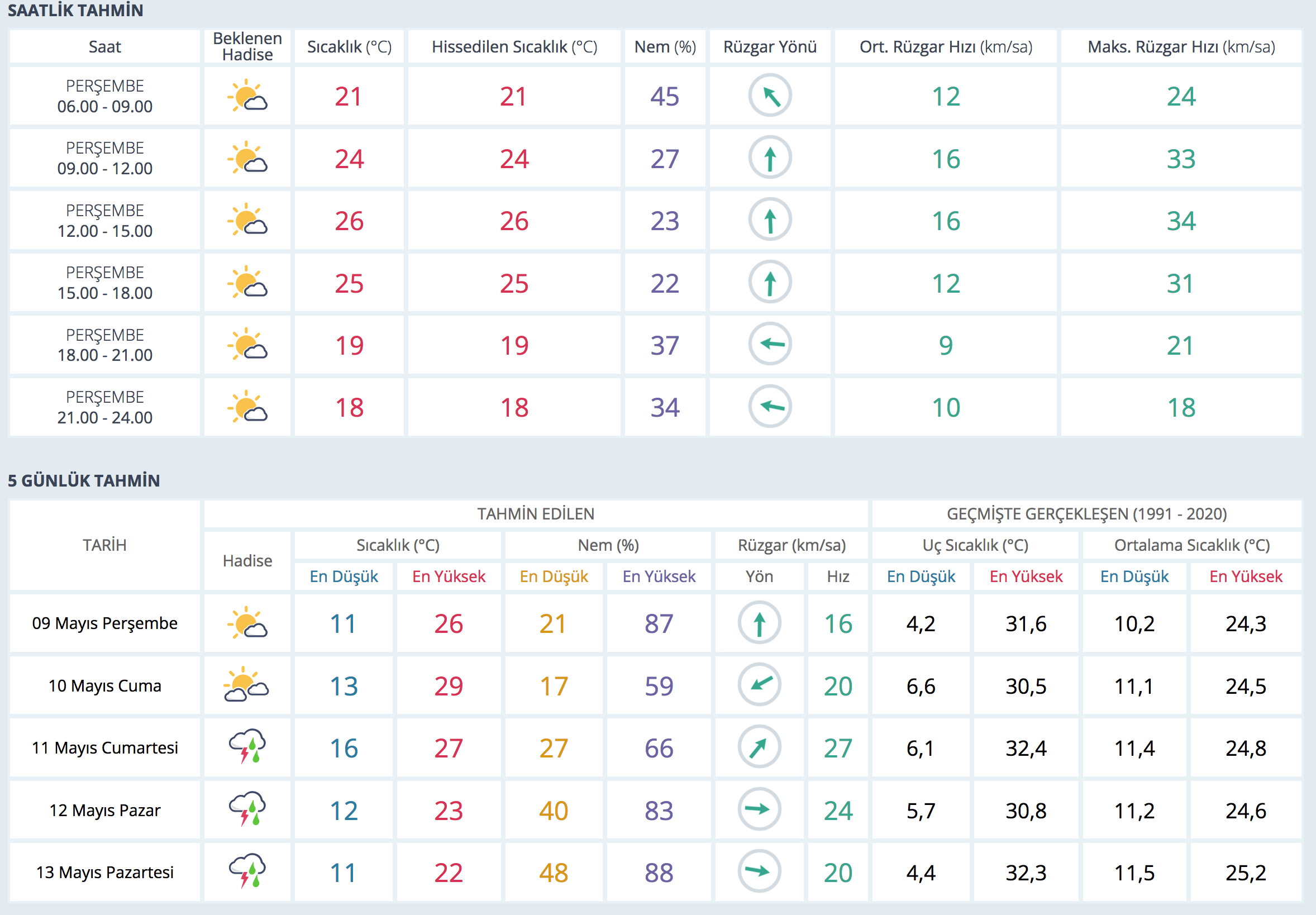The image size is (1316, 915).
Task: Click northwest wind arrow in 06.00 row
Action: (x=770, y=96)
